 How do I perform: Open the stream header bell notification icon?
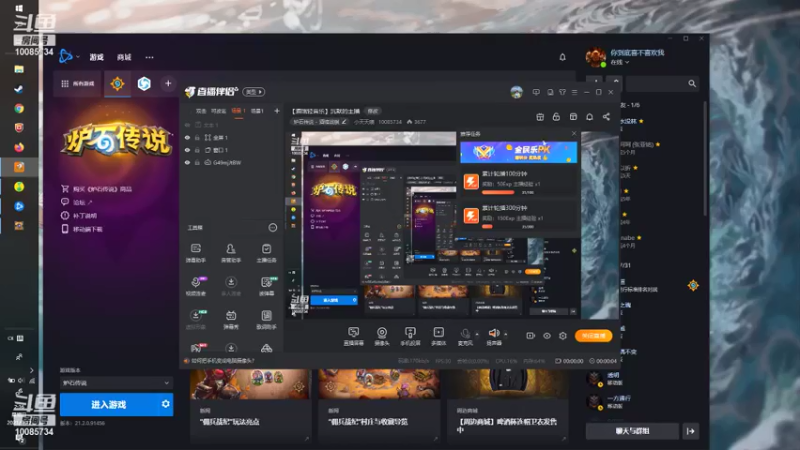click(x=589, y=117)
